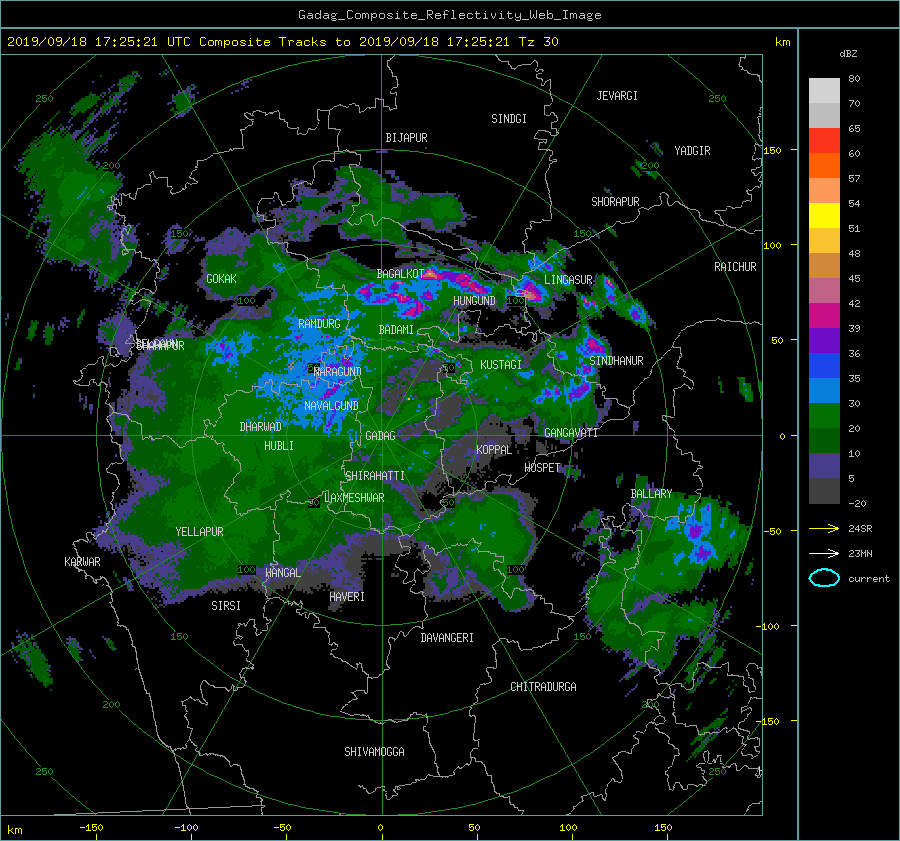Click the title Gadag_Composite_Reflectivity_Web_Image
900x841 pixels.
pos(449,15)
